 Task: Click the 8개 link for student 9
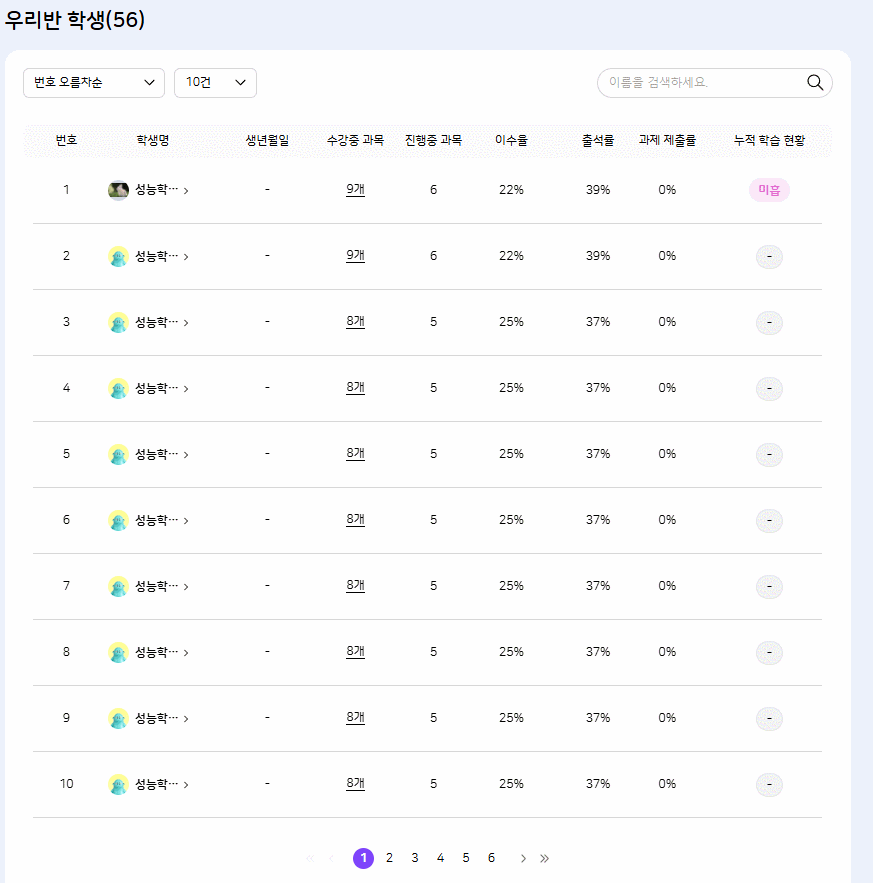click(355, 718)
